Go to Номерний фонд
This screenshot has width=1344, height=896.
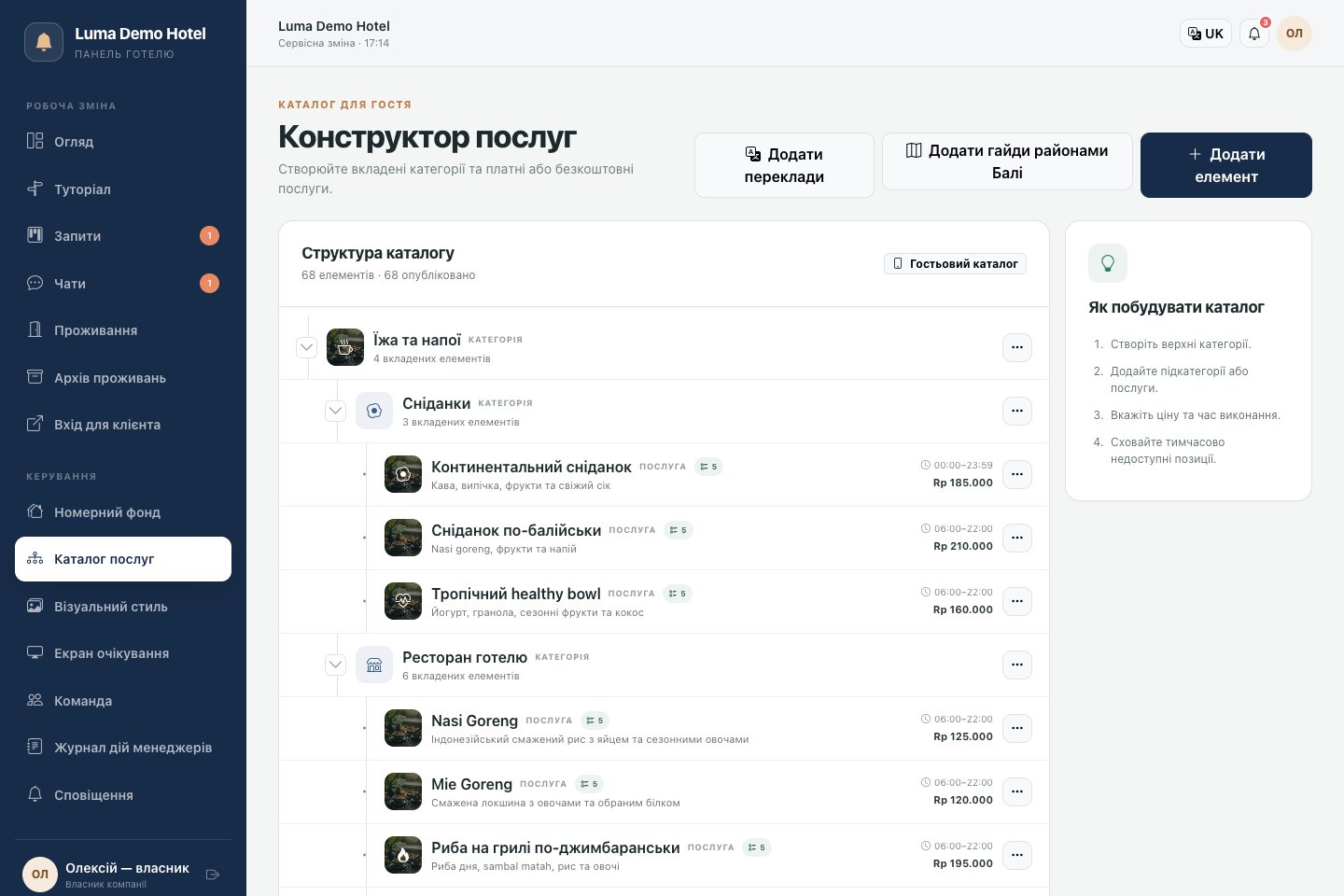123,511
